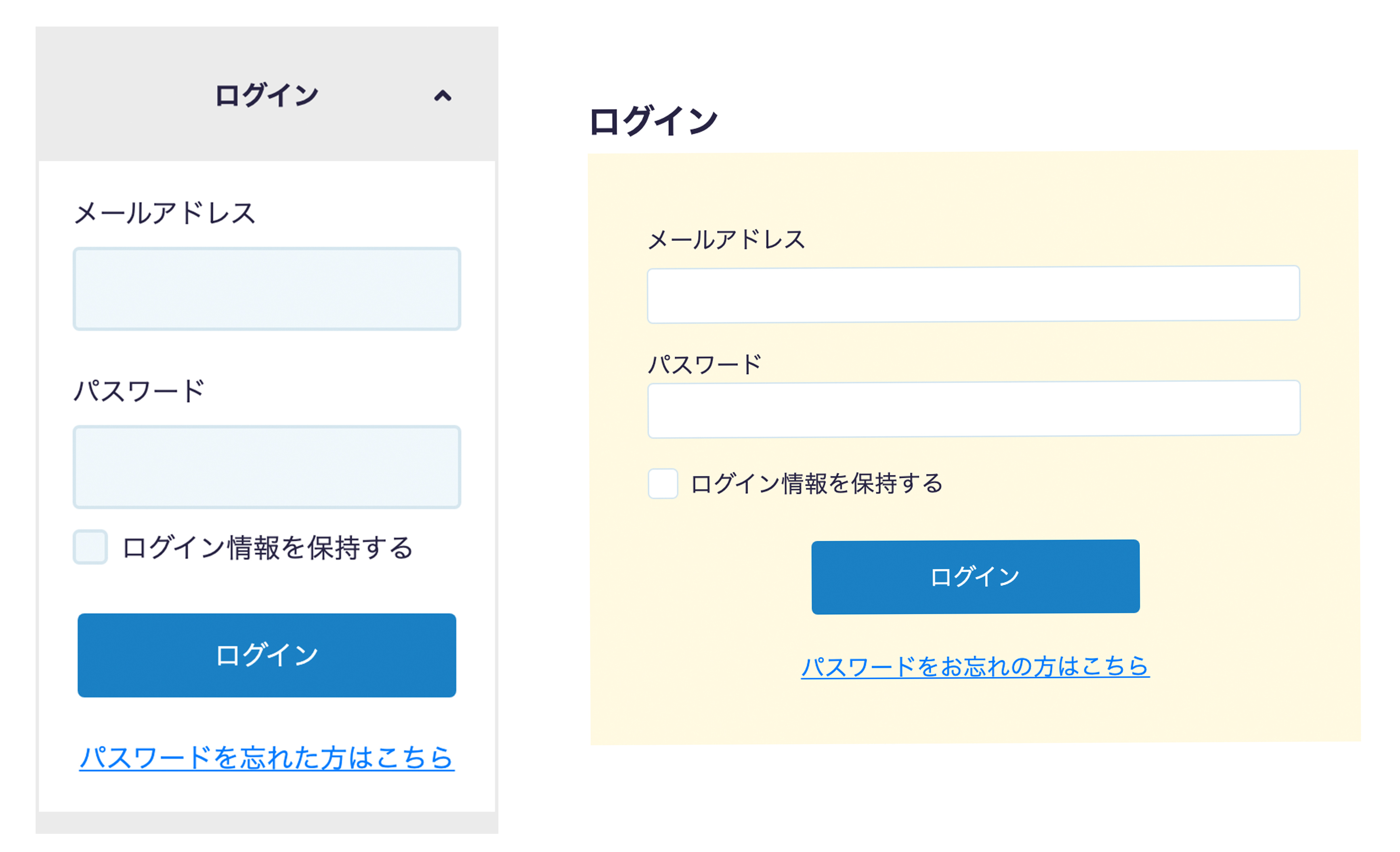Check ログイン情報を保持する on the yellow form
Screen dimensions: 1400x852
pos(663,484)
